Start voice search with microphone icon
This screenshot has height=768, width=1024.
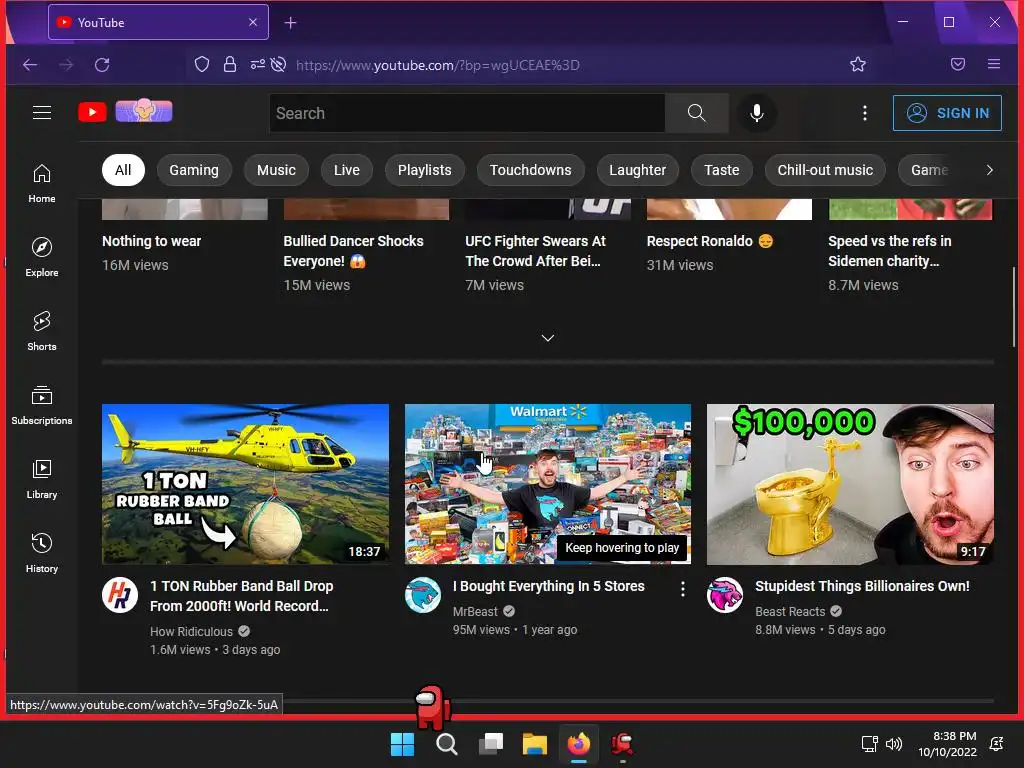coord(756,113)
